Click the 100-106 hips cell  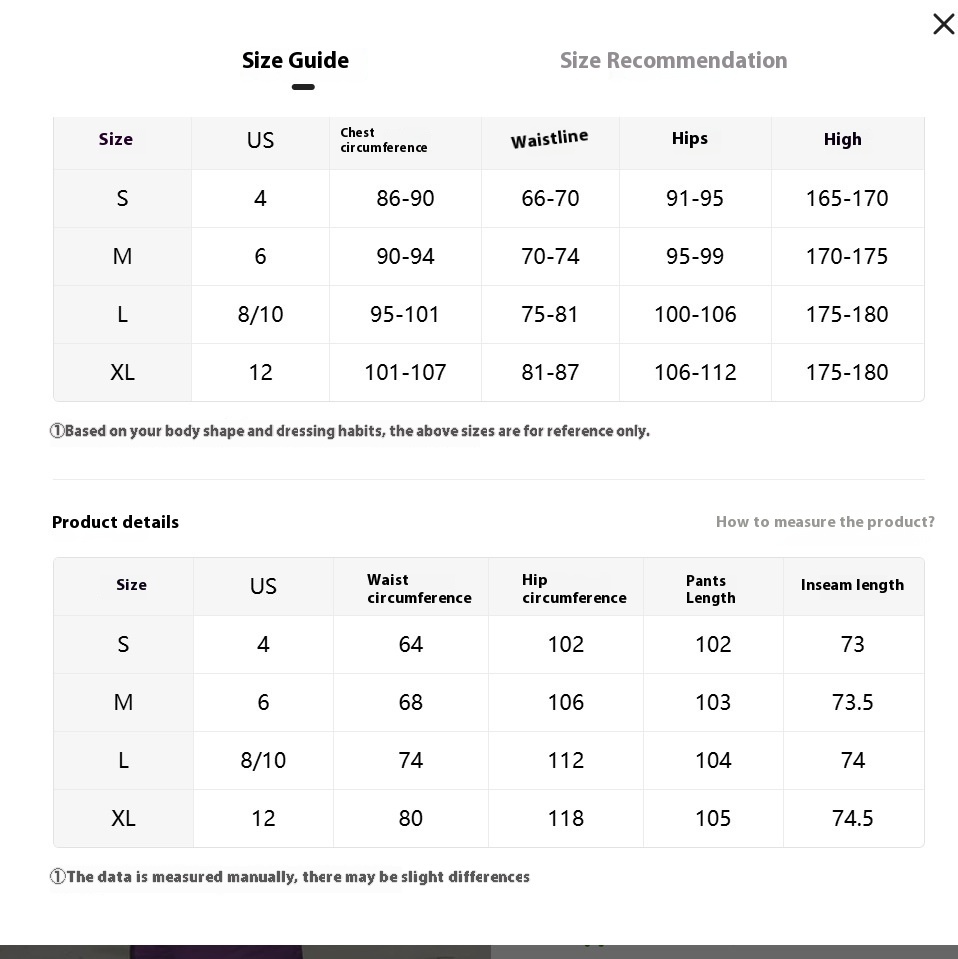(x=695, y=314)
